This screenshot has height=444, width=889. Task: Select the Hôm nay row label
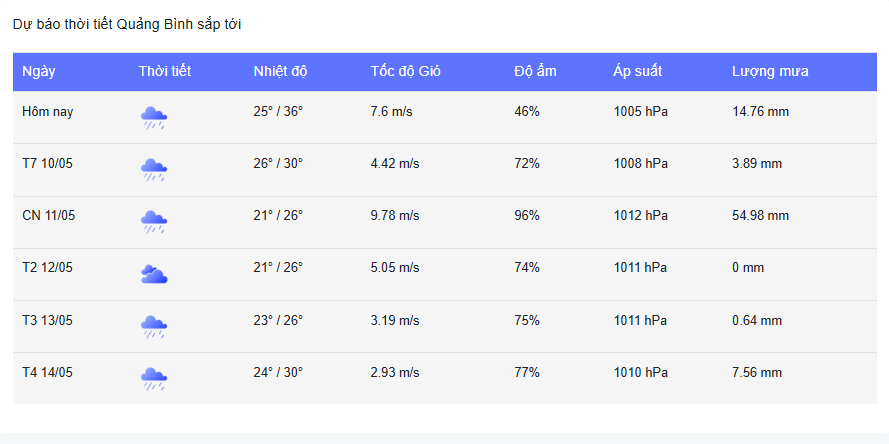(x=48, y=112)
